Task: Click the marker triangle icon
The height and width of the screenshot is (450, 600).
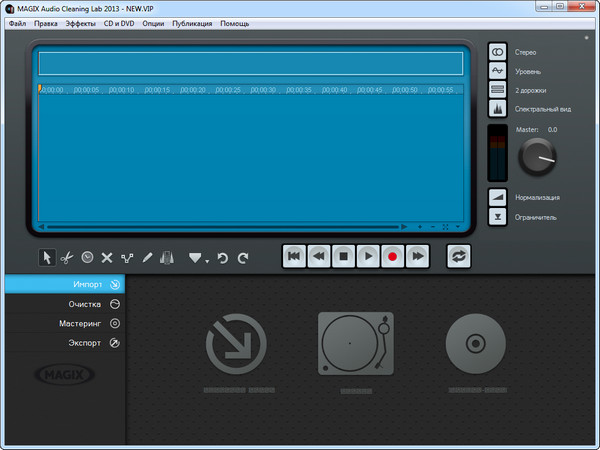Action: pos(195,258)
